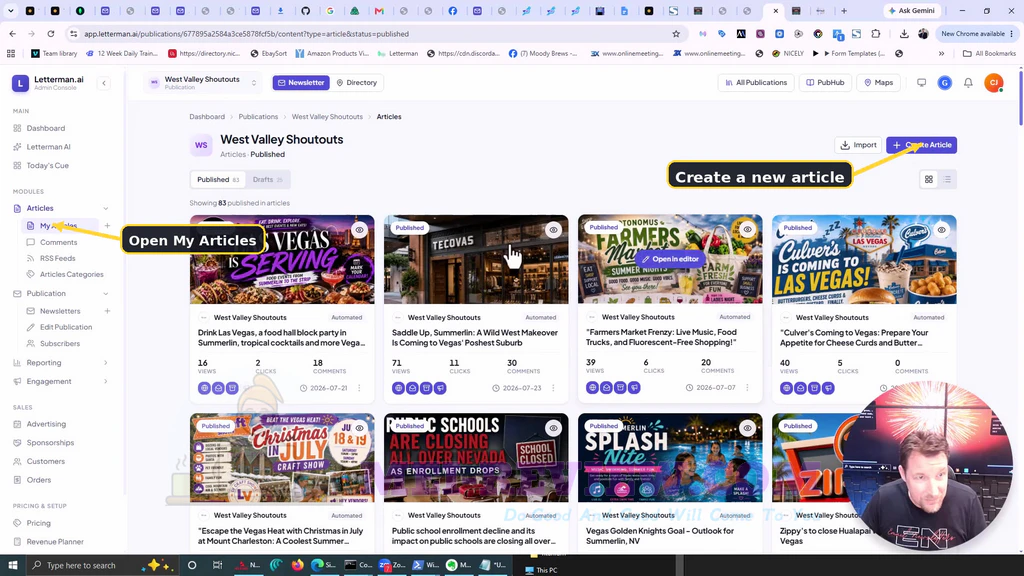The height and width of the screenshot is (576, 1024).
Task: Select the Newsletter tab
Action: [301, 83]
